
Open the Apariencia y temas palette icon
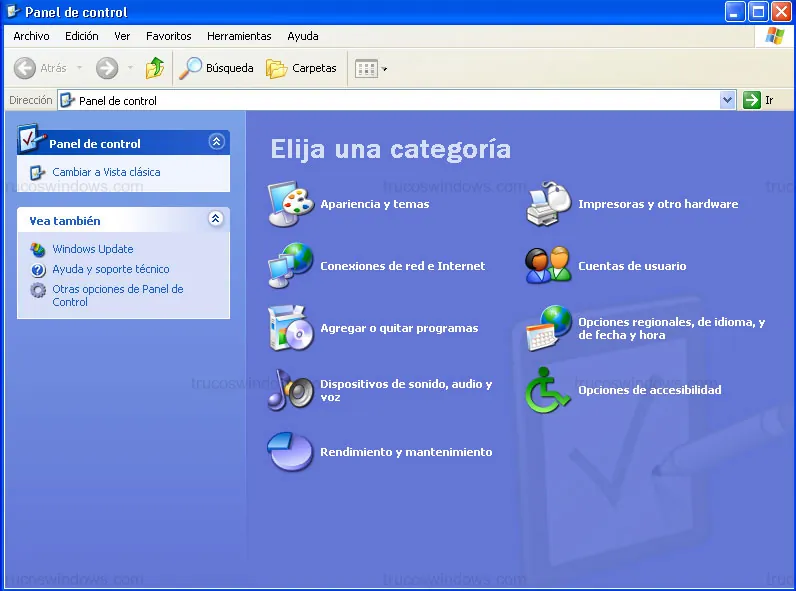point(291,204)
